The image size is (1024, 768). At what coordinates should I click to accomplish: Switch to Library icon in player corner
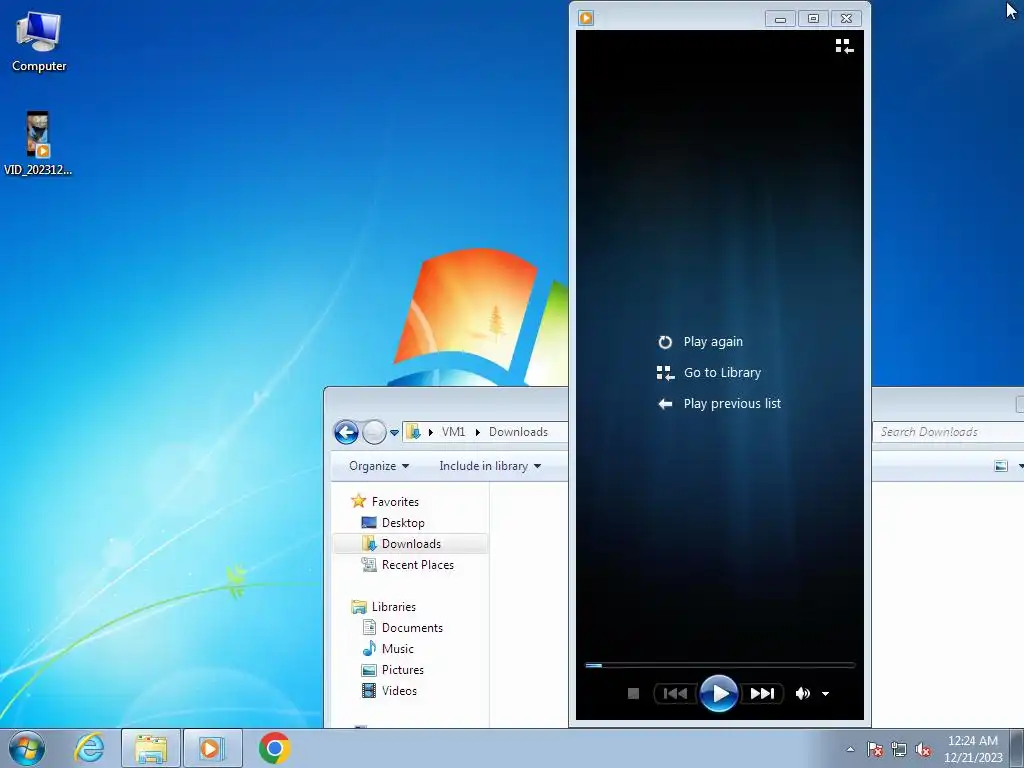pos(844,46)
